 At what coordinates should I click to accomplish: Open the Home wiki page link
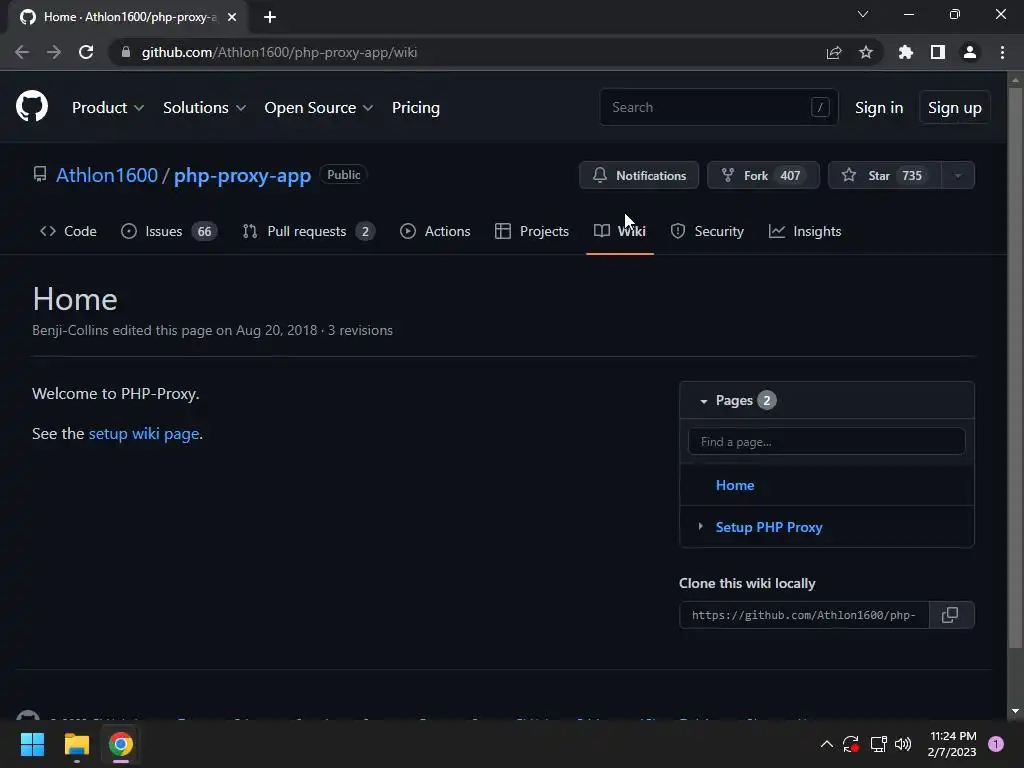(735, 485)
